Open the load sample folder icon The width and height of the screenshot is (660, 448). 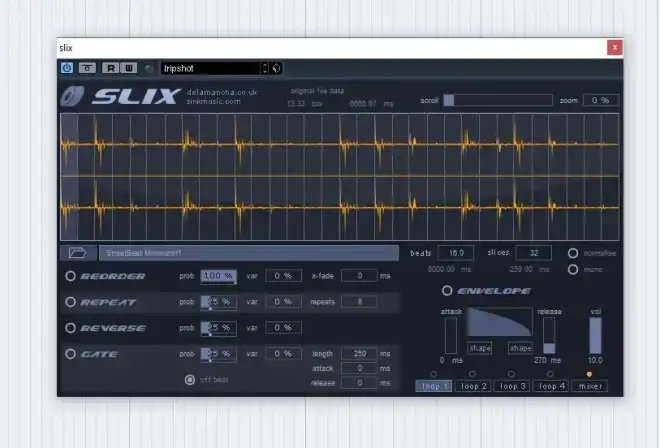pos(78,253)
